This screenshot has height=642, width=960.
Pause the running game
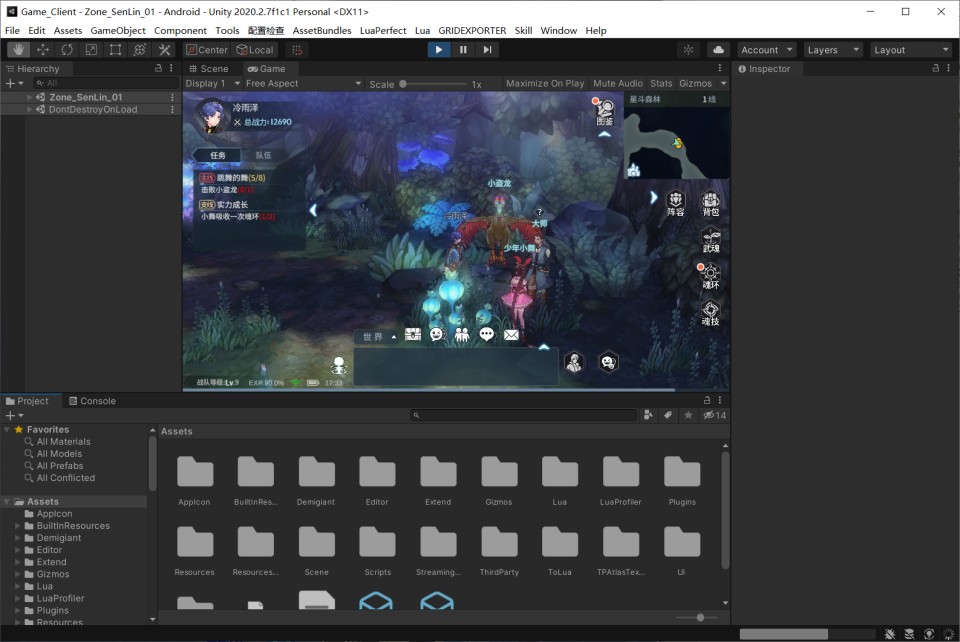(x=463, y=49)
